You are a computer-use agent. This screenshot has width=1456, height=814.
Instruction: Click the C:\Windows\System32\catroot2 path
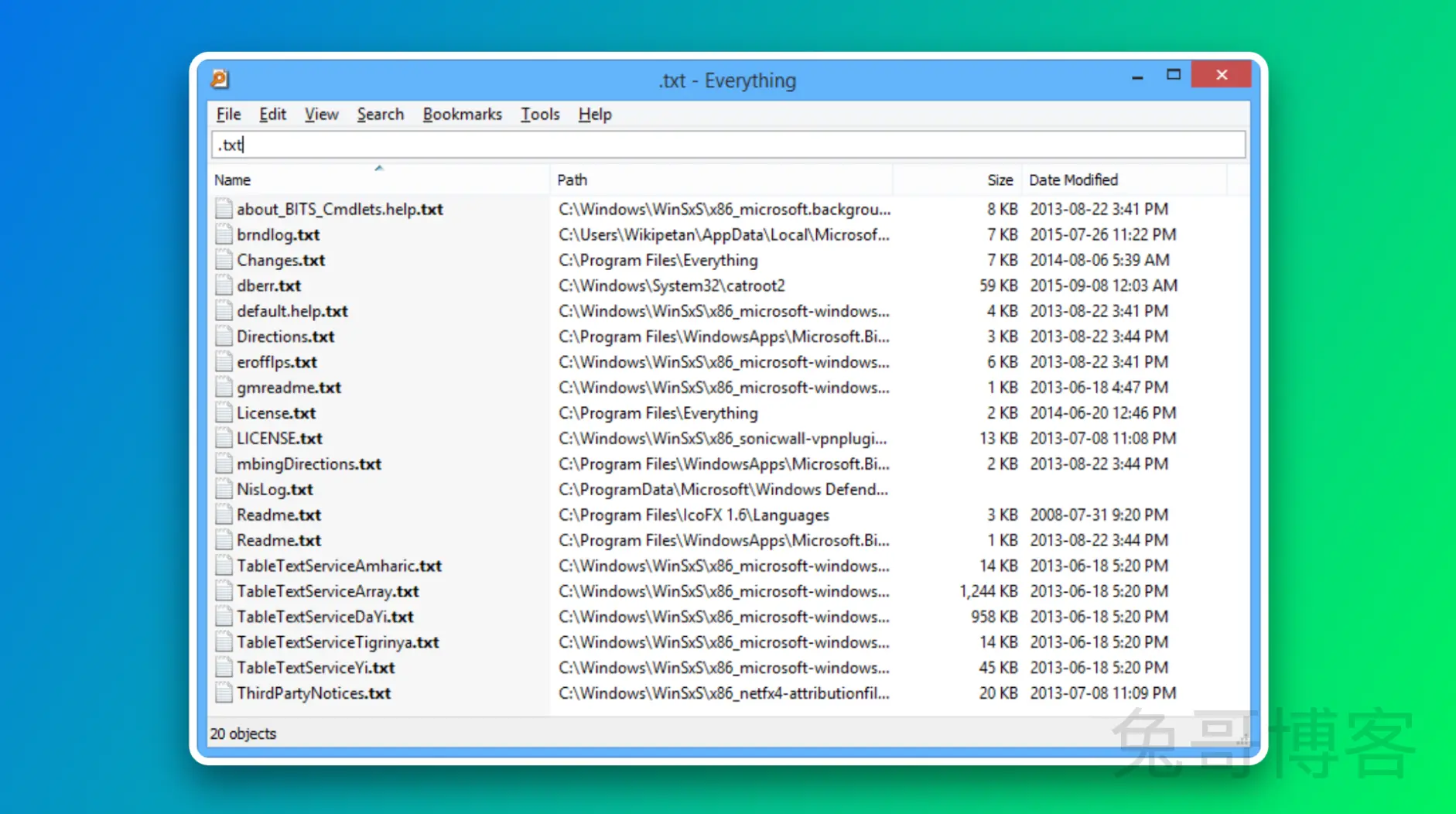(x=672, y=286)
